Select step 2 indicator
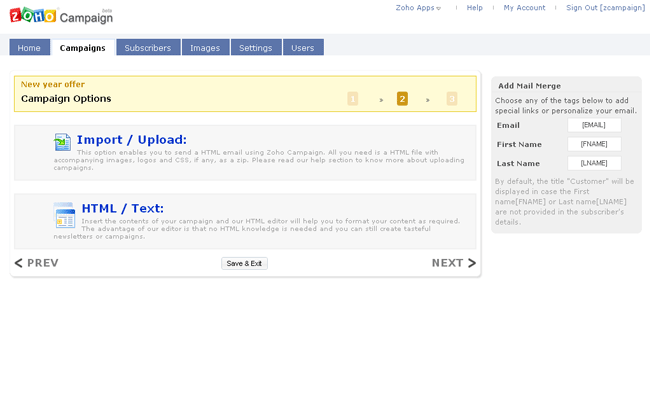The height and width of the screenshot is (411, 650). (402, 99)
